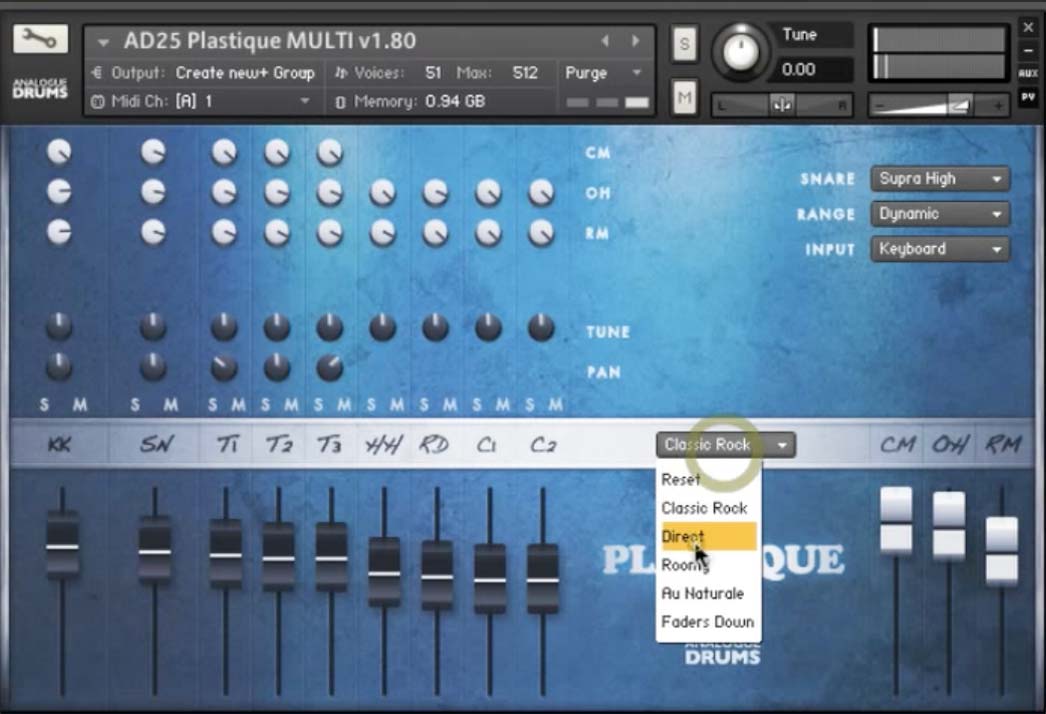
Task: Open the Purge dropdown menu
Action: 603,73
